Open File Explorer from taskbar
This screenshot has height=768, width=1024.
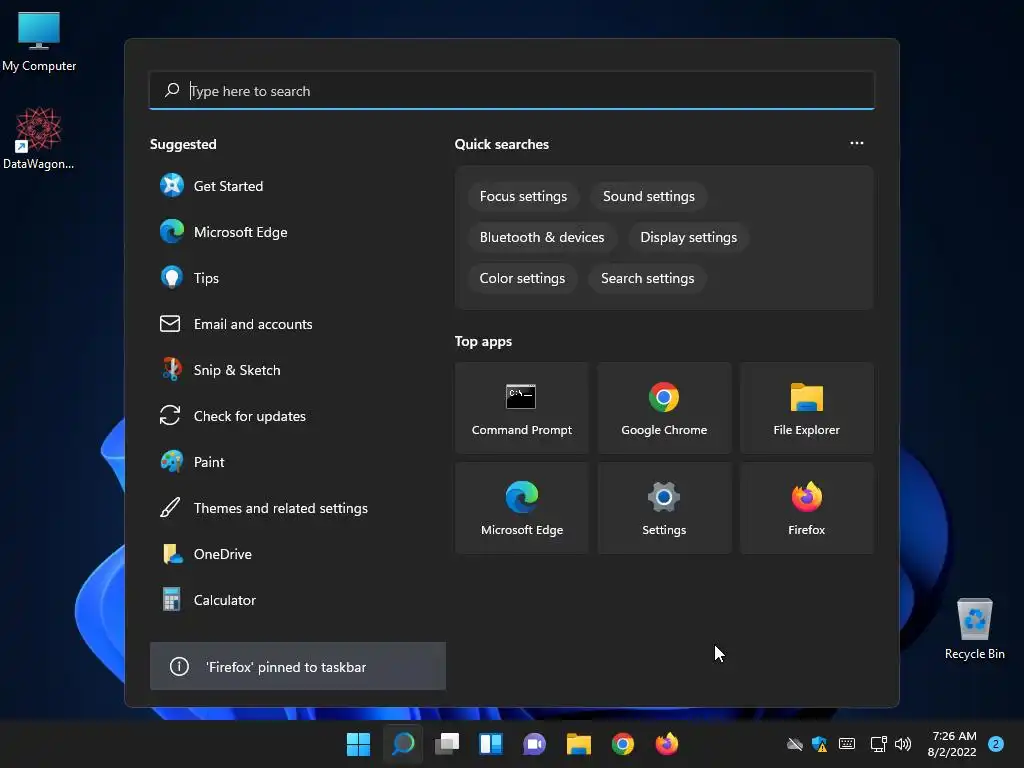[x=579, y=744]
